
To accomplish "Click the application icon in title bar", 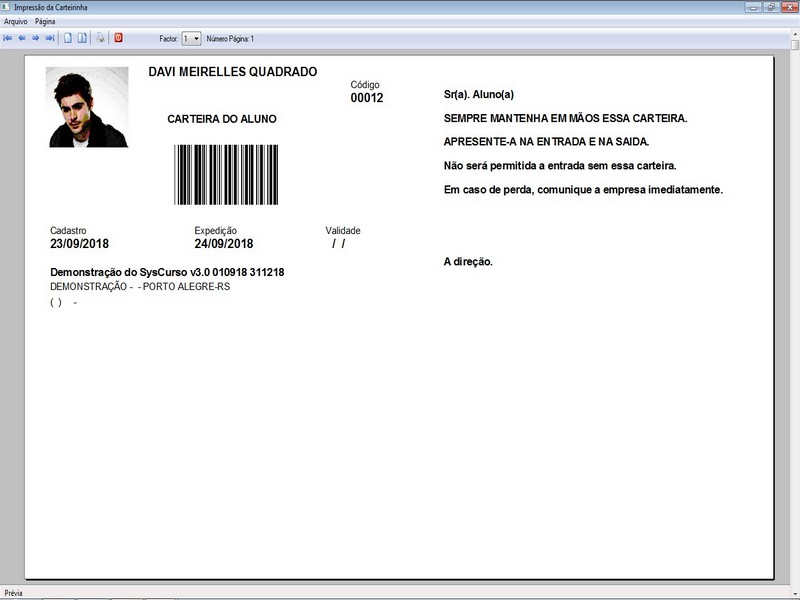I will pos(6,7).
